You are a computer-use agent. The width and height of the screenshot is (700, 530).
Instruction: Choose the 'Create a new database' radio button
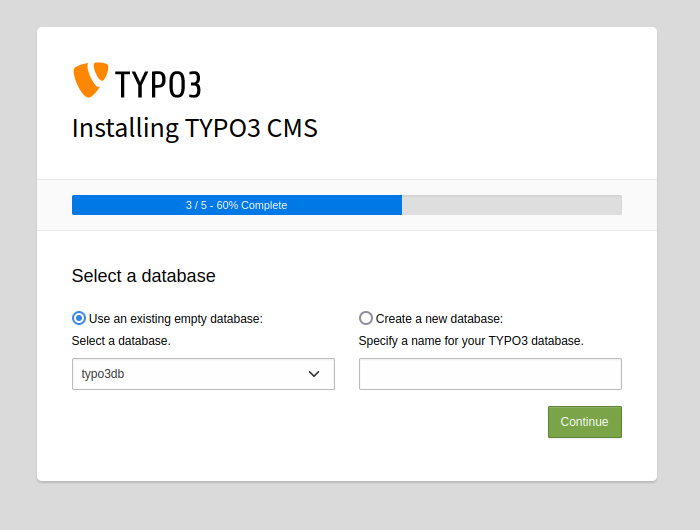coord(366,318)
